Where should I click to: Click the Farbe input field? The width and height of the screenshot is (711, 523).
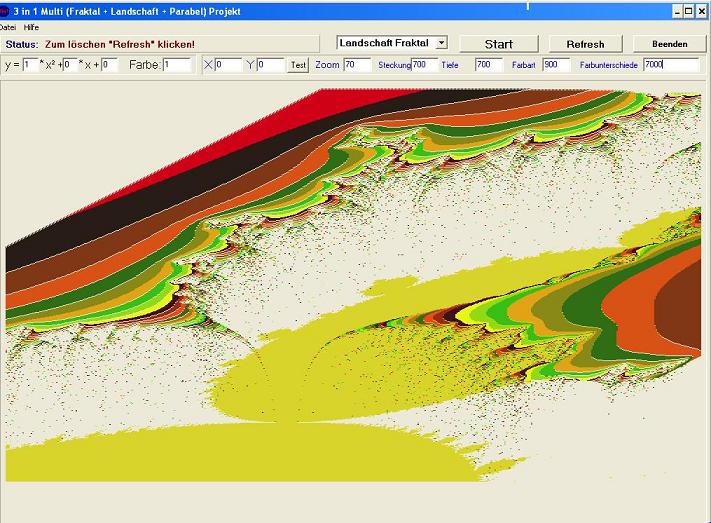point(176,65)
